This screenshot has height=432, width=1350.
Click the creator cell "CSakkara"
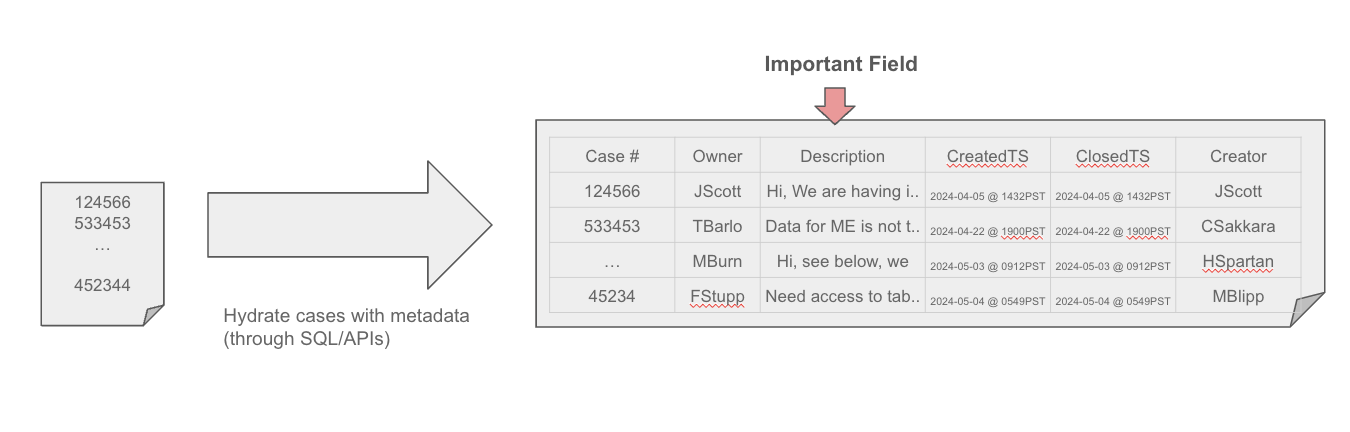1238,226
